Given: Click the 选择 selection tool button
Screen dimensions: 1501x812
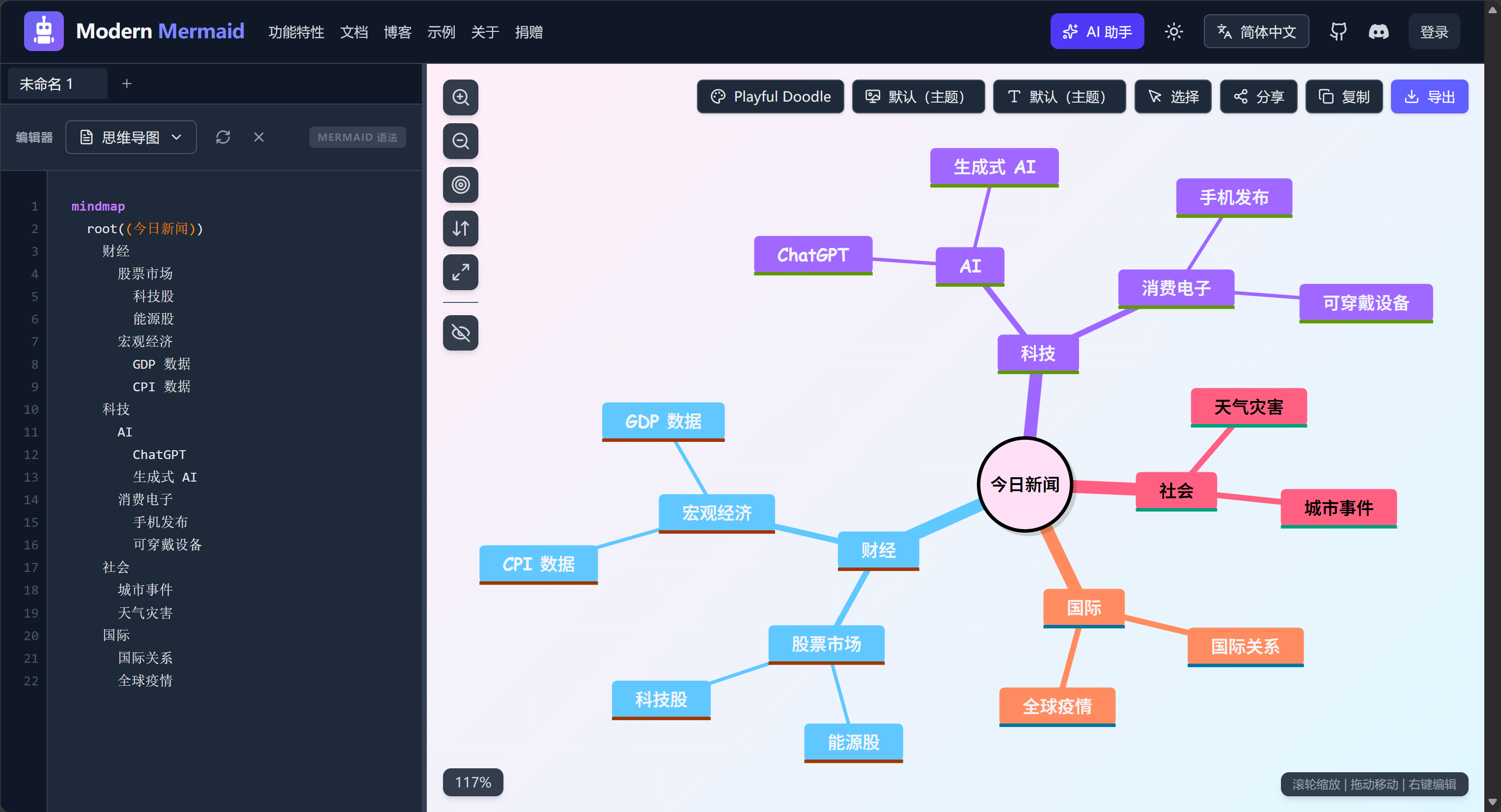Looking at the screenshot, I should click(1173, 97).
